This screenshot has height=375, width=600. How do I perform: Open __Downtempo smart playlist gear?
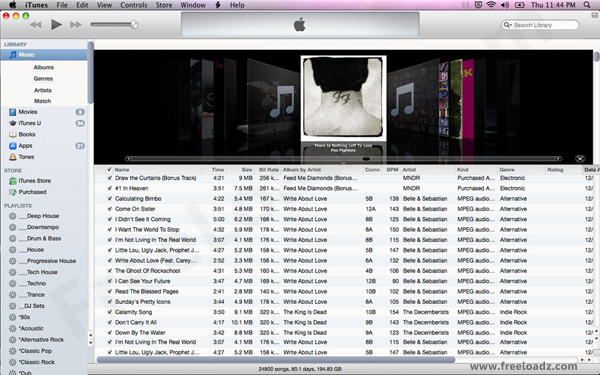[x=13, y=227]
